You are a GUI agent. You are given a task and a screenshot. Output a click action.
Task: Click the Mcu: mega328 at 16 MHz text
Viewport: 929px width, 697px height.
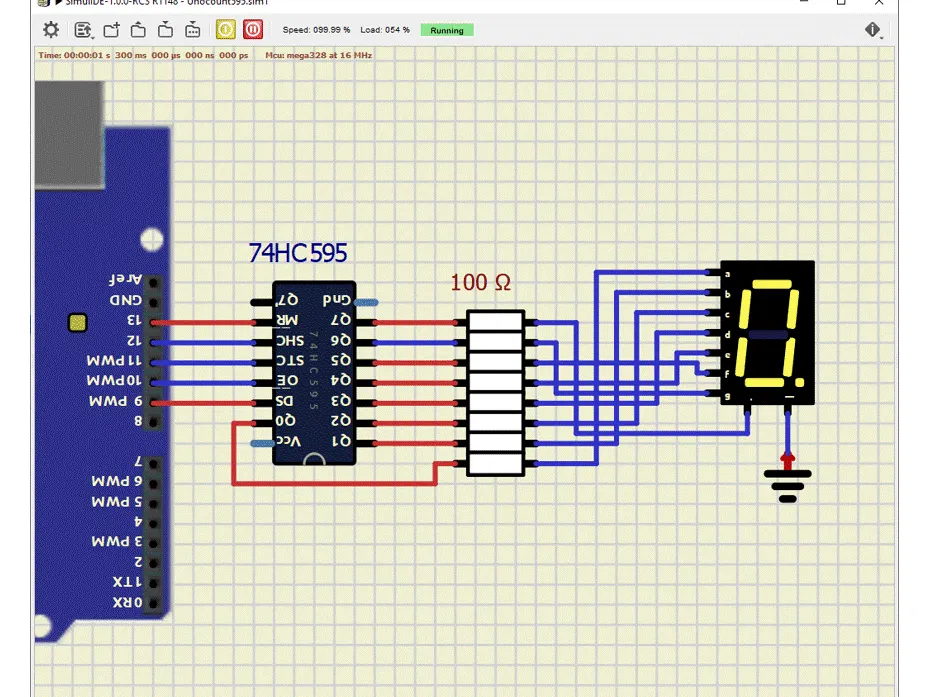pos(318,55)
